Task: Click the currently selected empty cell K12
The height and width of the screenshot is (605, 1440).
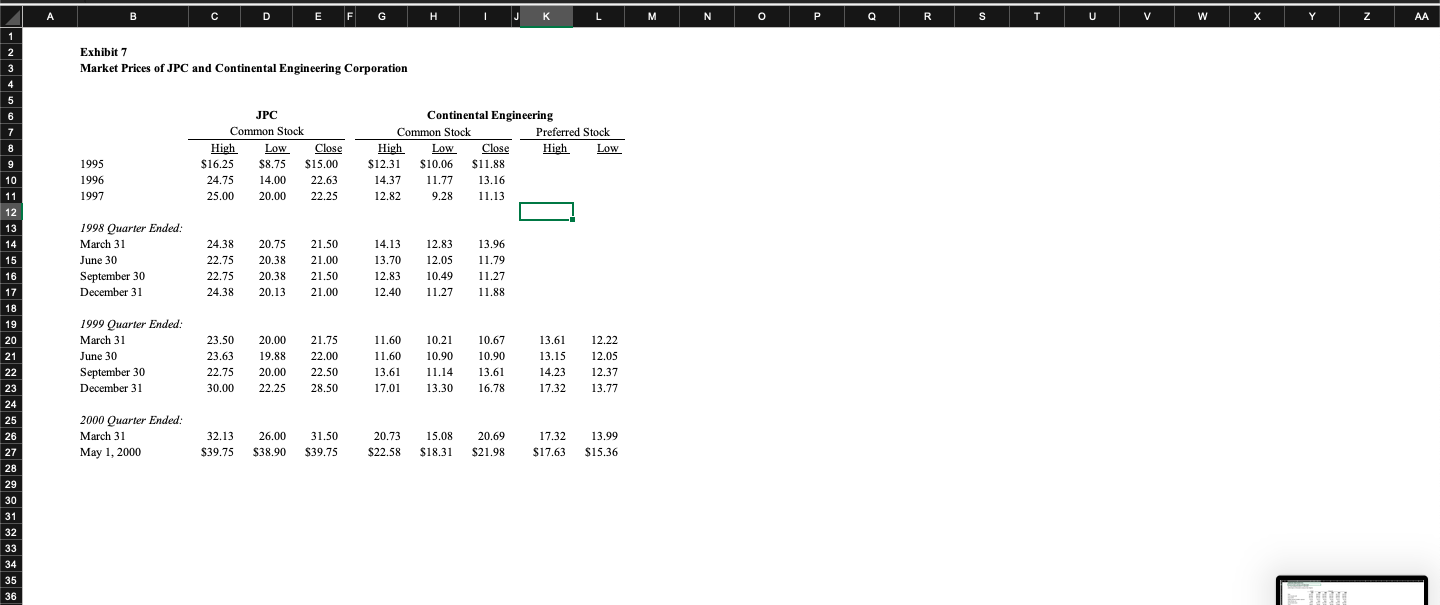Action: pos(545,211)
